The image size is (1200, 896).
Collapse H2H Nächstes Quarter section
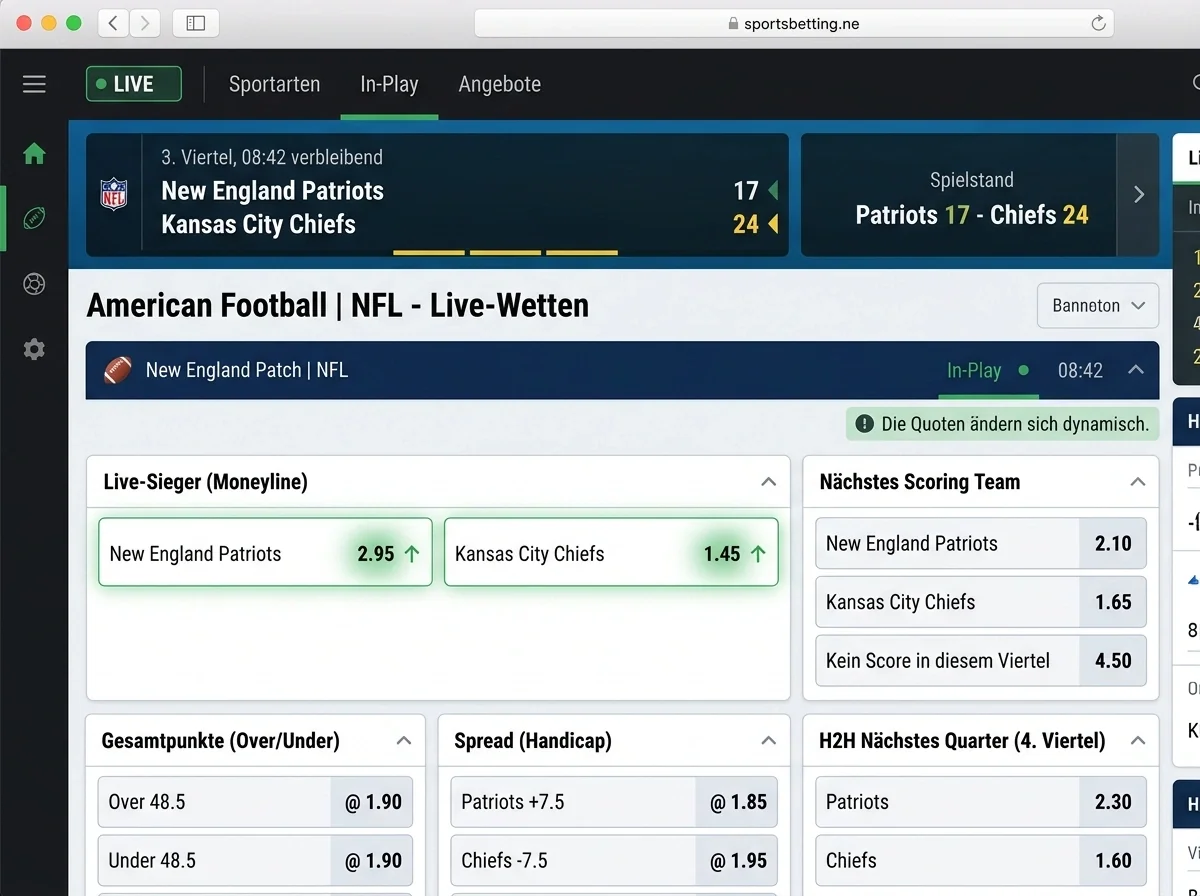pyautogui.click(x=1137, y=741)
